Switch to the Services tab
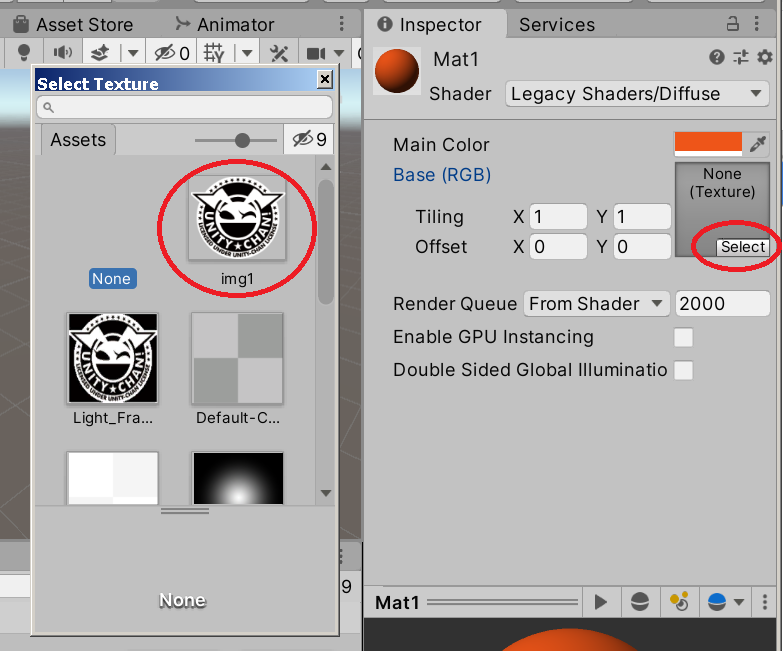This screenshot has width=783, height=651. pyautogui.click(x=557, y=24)
